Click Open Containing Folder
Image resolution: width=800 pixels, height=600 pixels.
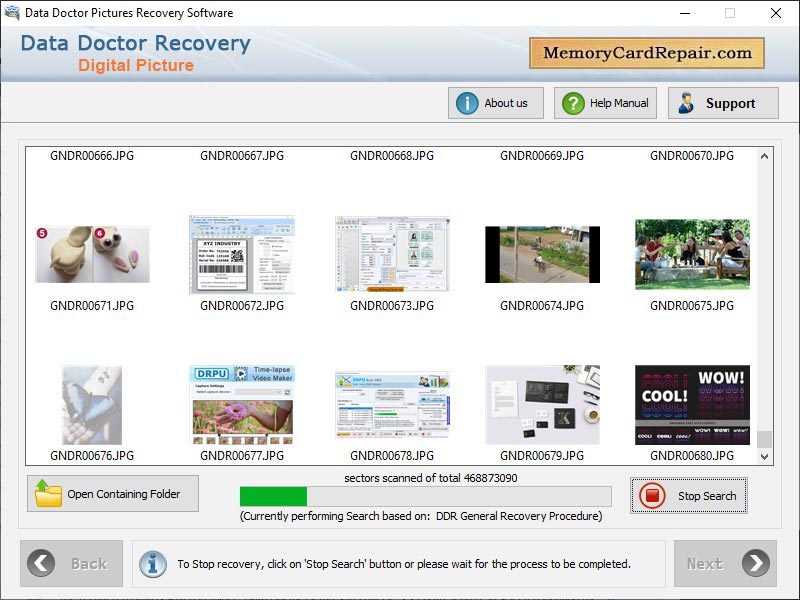pyautogui.click(x=112, y=493)
